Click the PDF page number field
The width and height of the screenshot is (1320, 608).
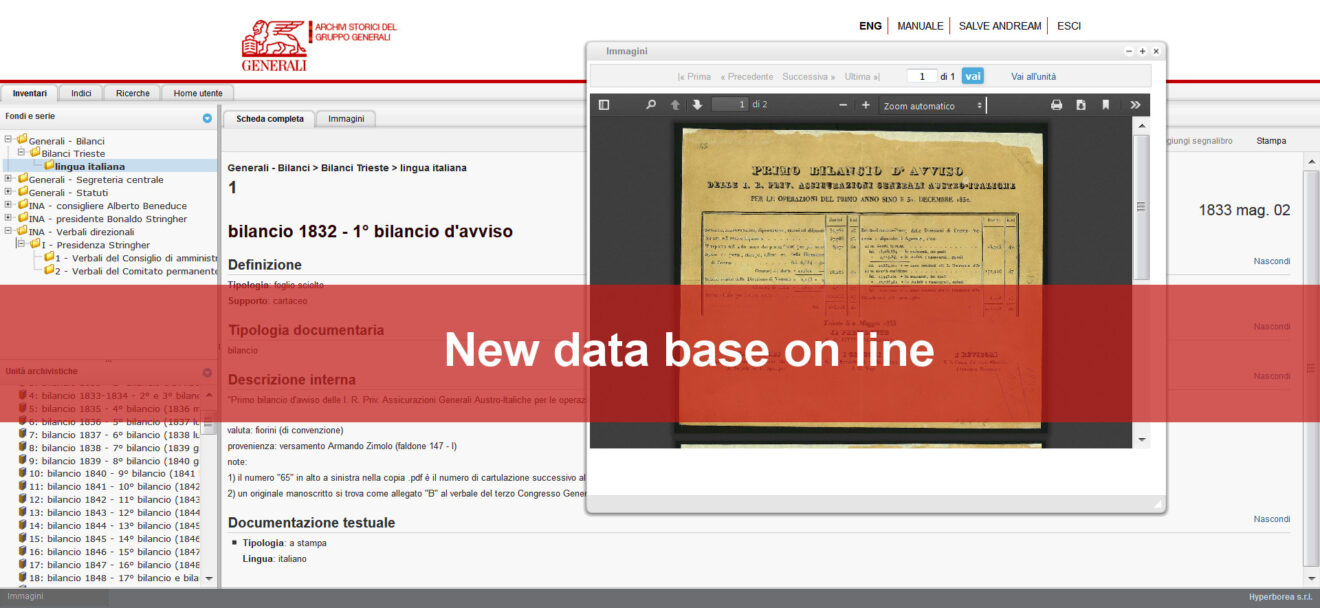(x=729, y=105)
